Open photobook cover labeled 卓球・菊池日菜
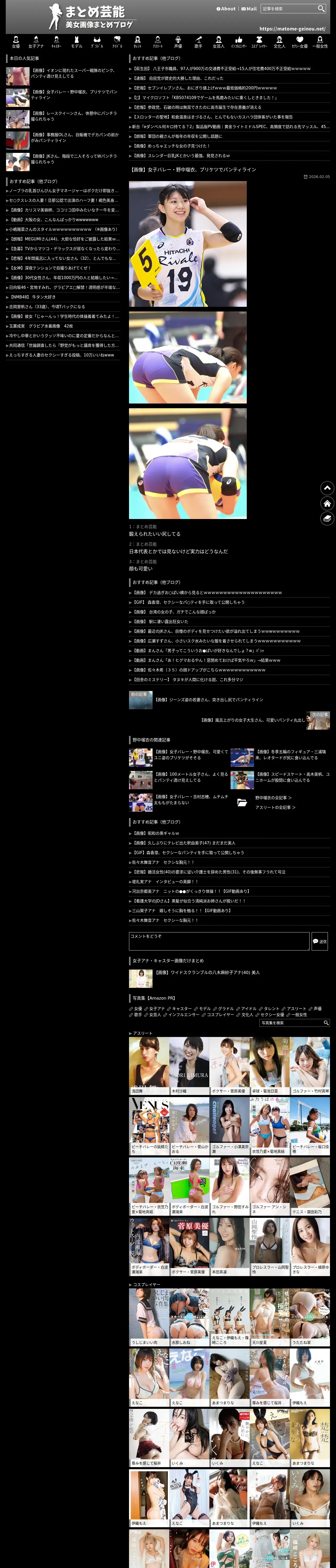Image resolution: width=336 pixels, height=1568 pixels. (270, 1066)
